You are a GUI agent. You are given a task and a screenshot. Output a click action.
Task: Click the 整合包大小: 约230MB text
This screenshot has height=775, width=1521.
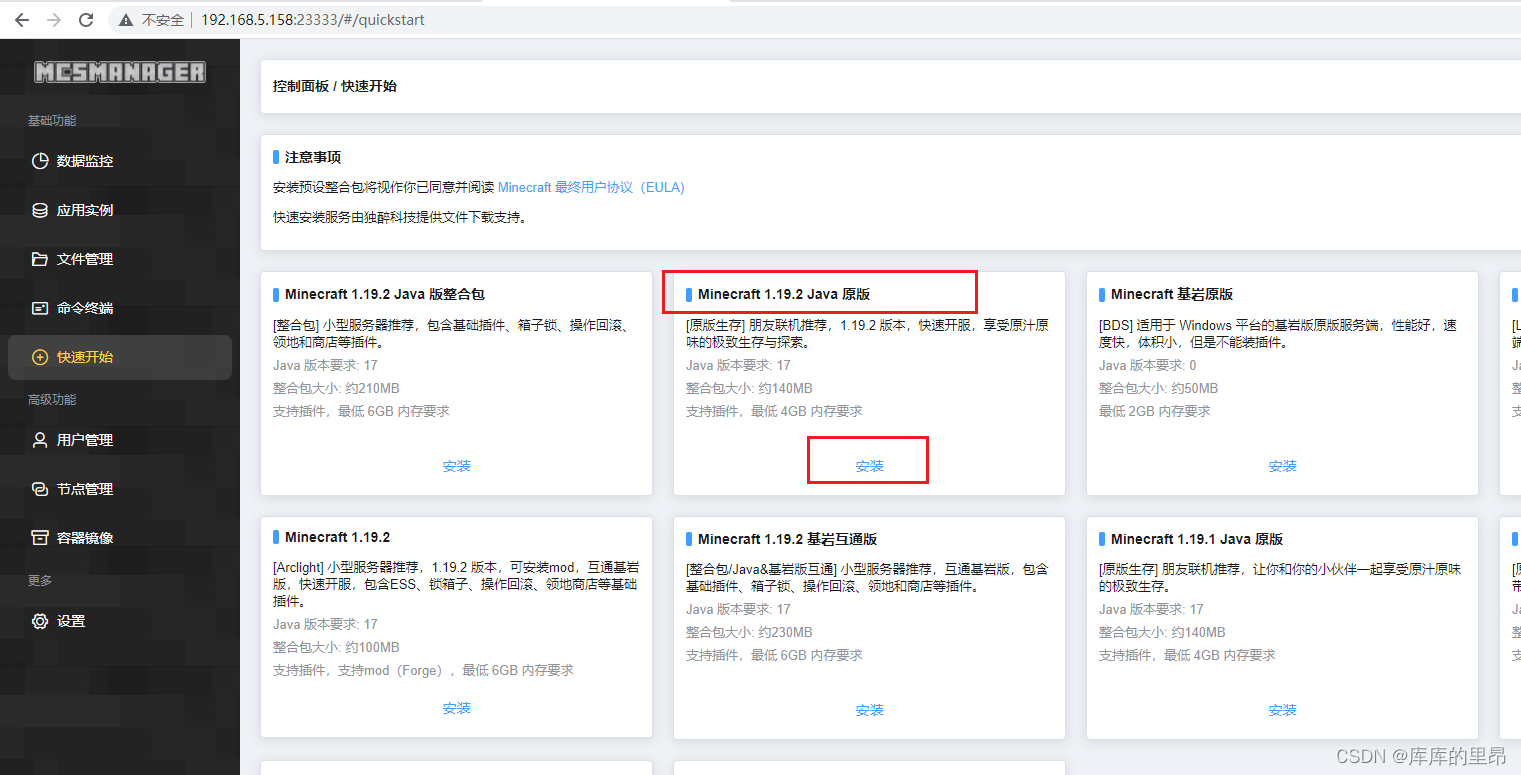point(749,632)
